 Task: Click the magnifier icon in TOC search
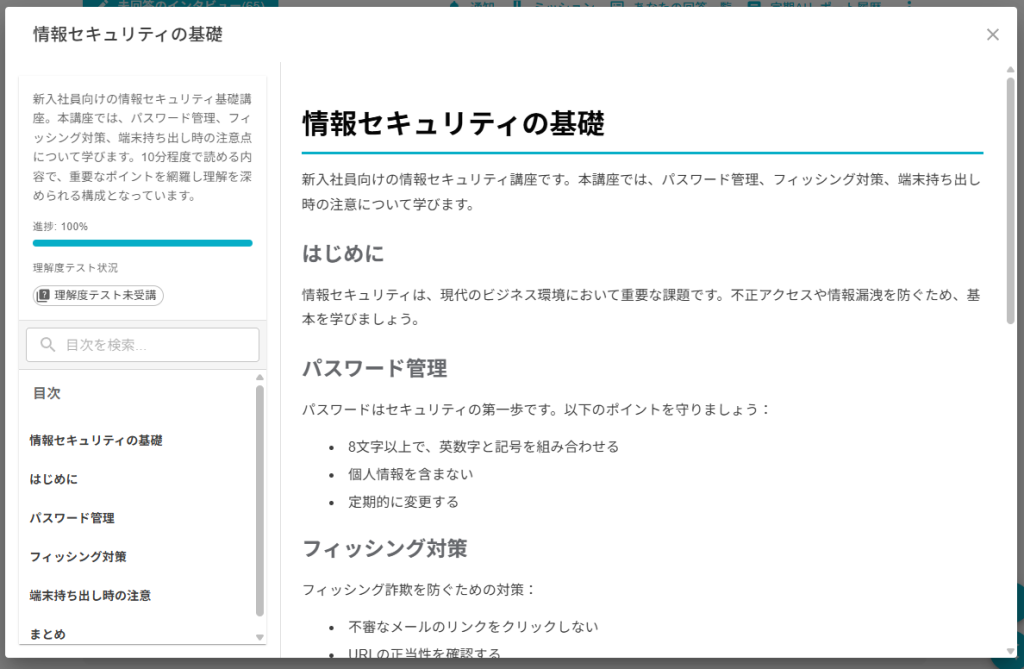(x=47, y=345)
